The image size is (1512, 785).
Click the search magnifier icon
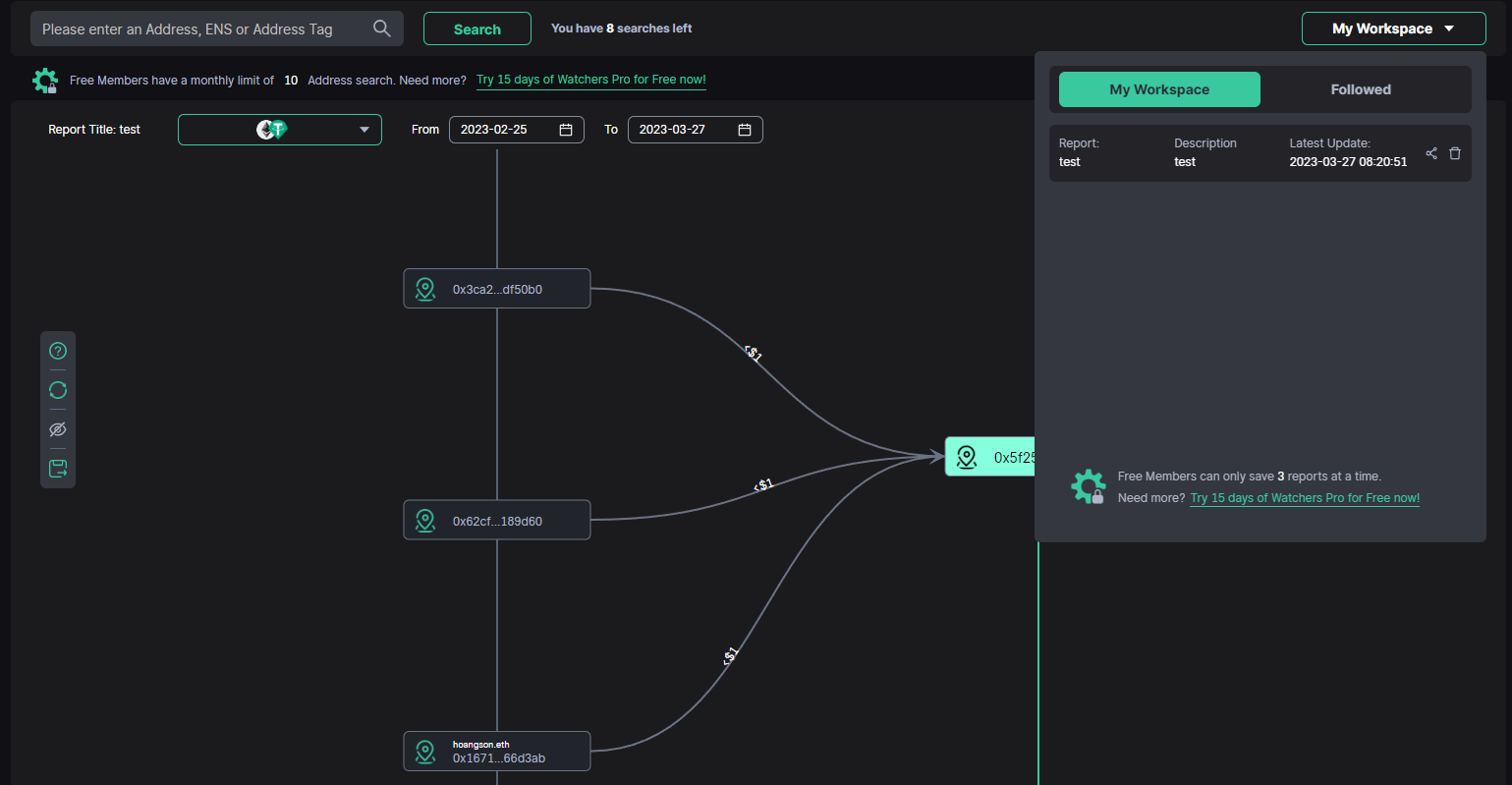pyautogui.click(x=382, y=29)
